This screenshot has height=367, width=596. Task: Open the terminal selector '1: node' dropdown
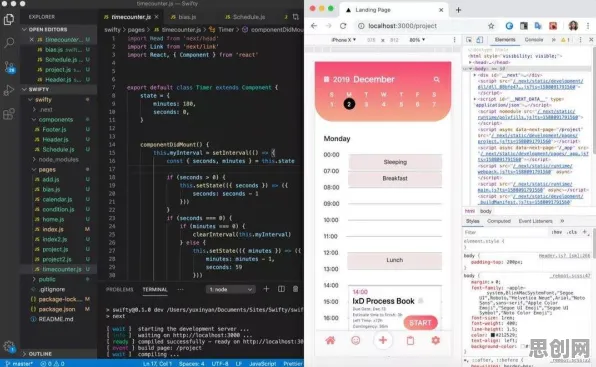pyautogui.click(x=230, y=289)
